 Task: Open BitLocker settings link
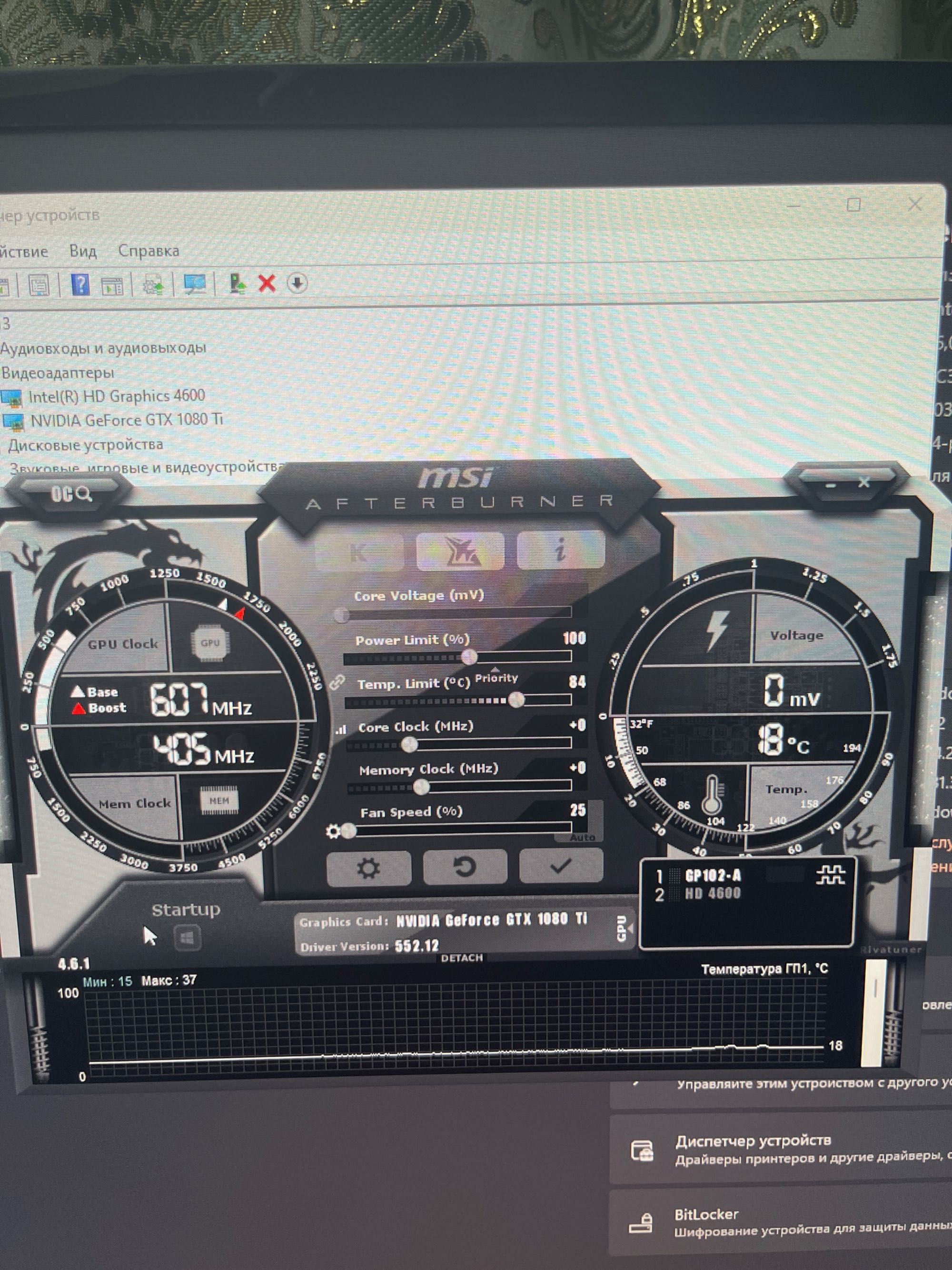click(x=781, y=1223)
